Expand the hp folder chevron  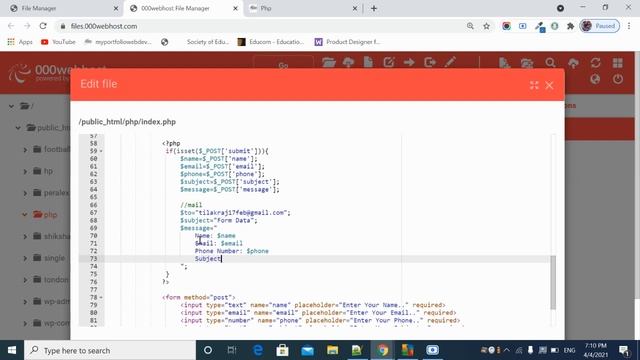25,171
